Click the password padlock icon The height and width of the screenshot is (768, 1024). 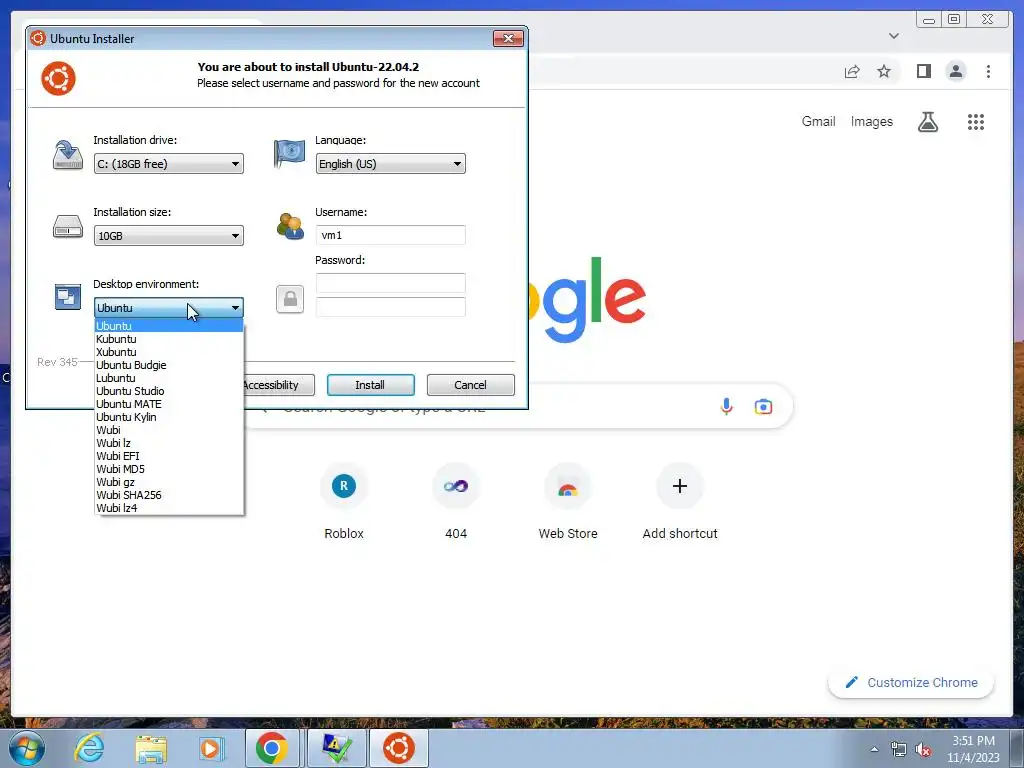tap(290, 300)
